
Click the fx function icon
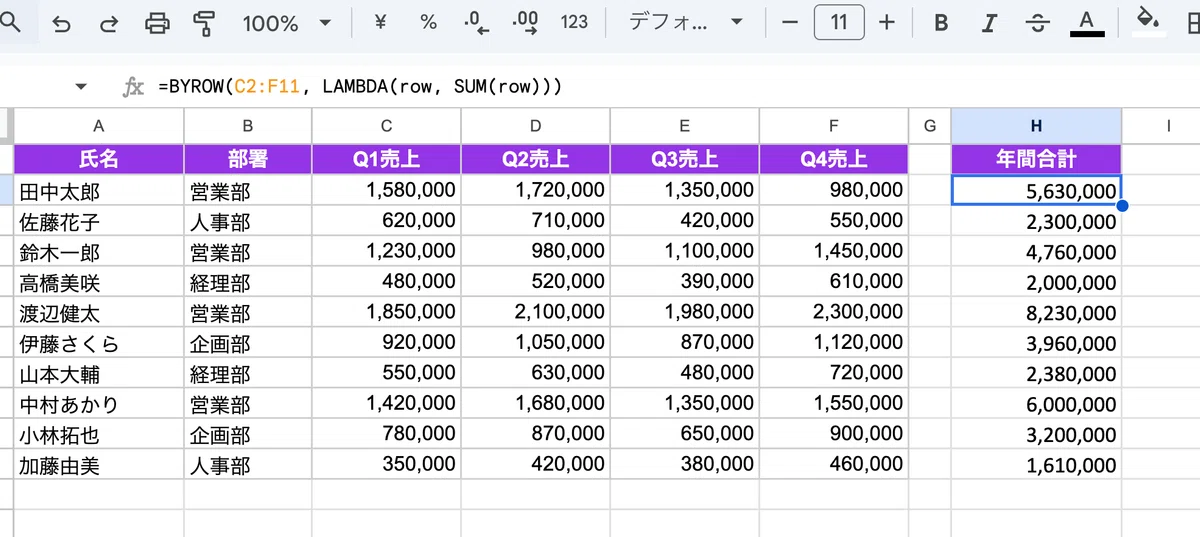coord(133,87)
